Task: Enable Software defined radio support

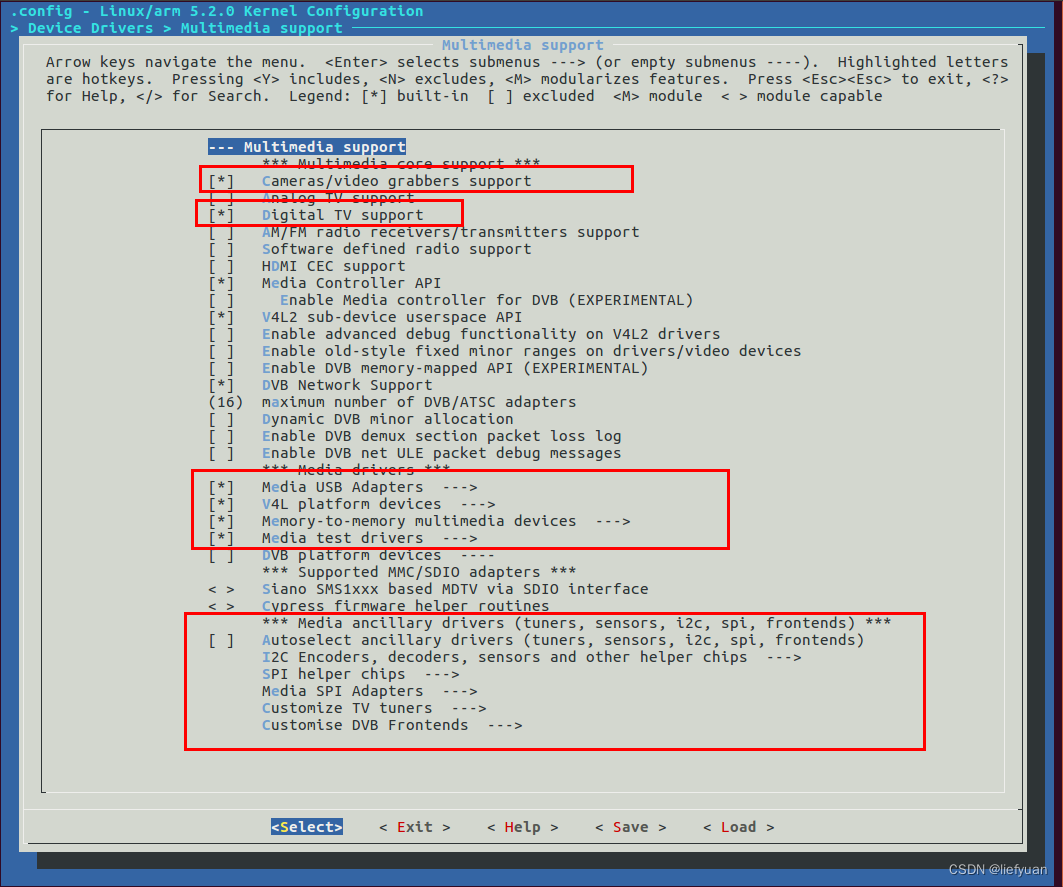Action: (x=221, y=249)
